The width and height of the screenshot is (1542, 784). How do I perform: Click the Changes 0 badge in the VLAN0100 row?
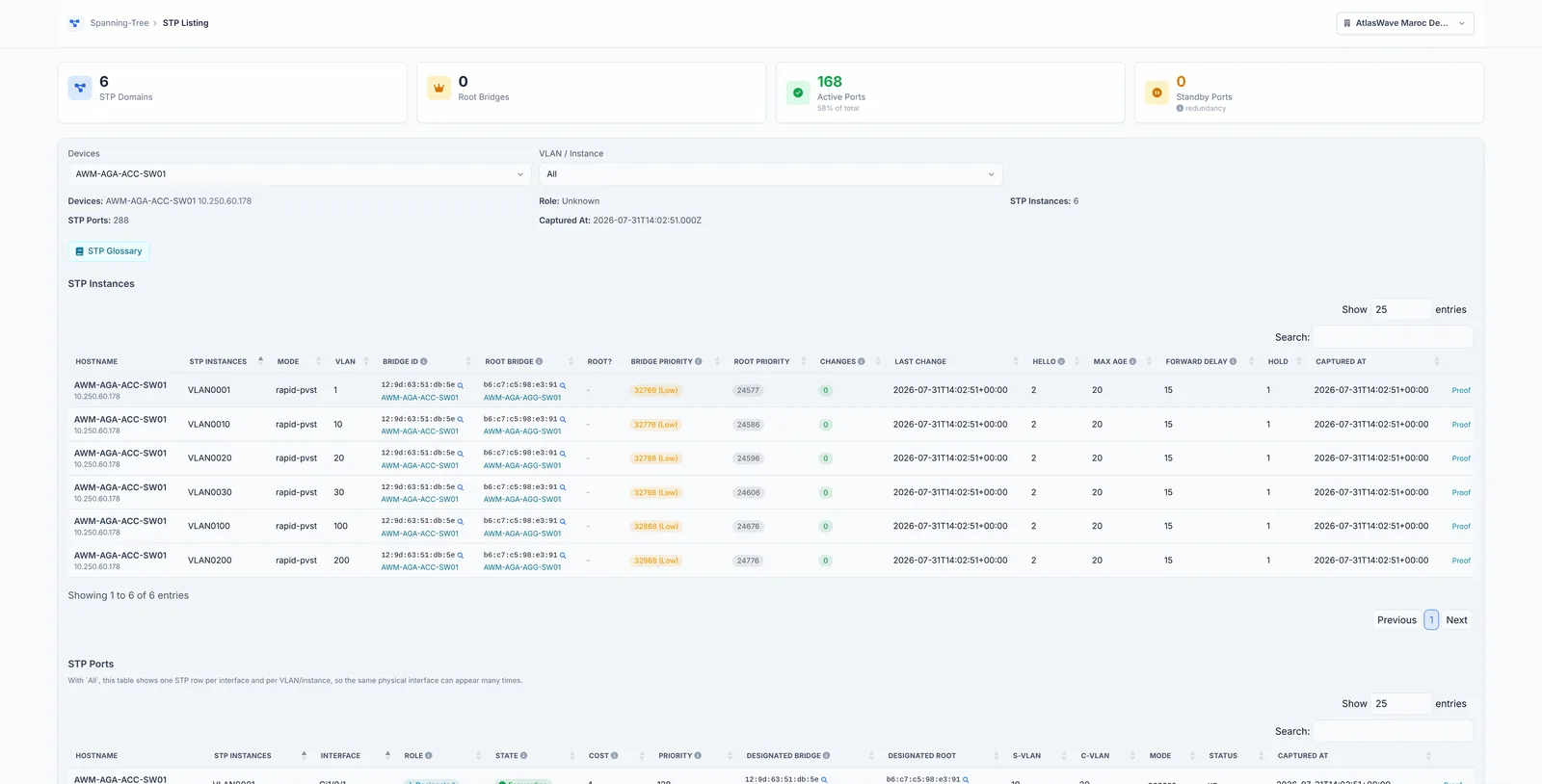coord(826,527)
